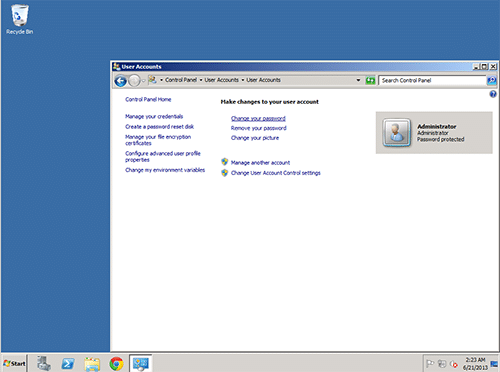This screenshot has width=500, height=372.
Task: Focus the Search Control Panel field
Action: point(432,80)
